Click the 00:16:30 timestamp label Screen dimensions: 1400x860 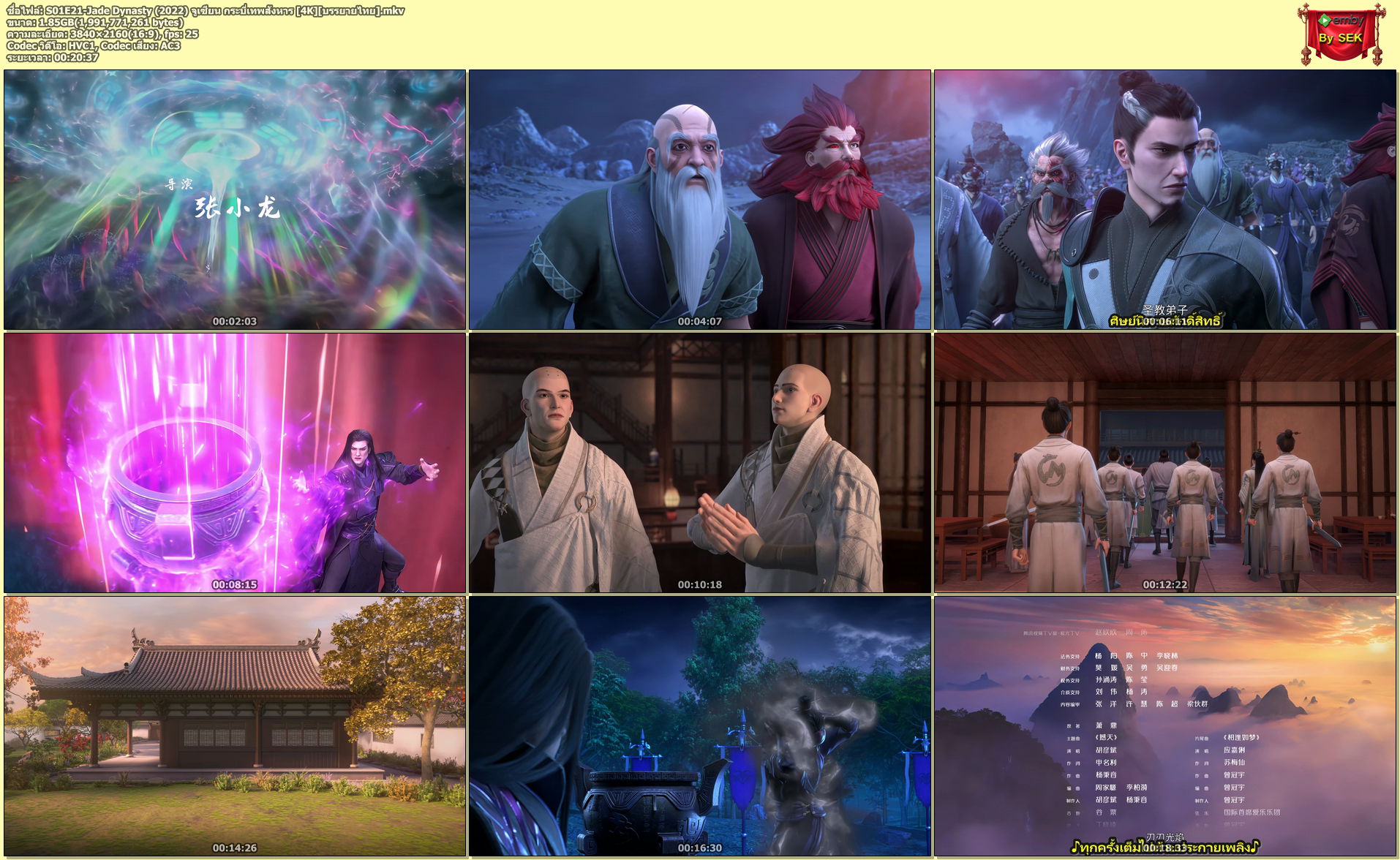(x=700, y=848)
